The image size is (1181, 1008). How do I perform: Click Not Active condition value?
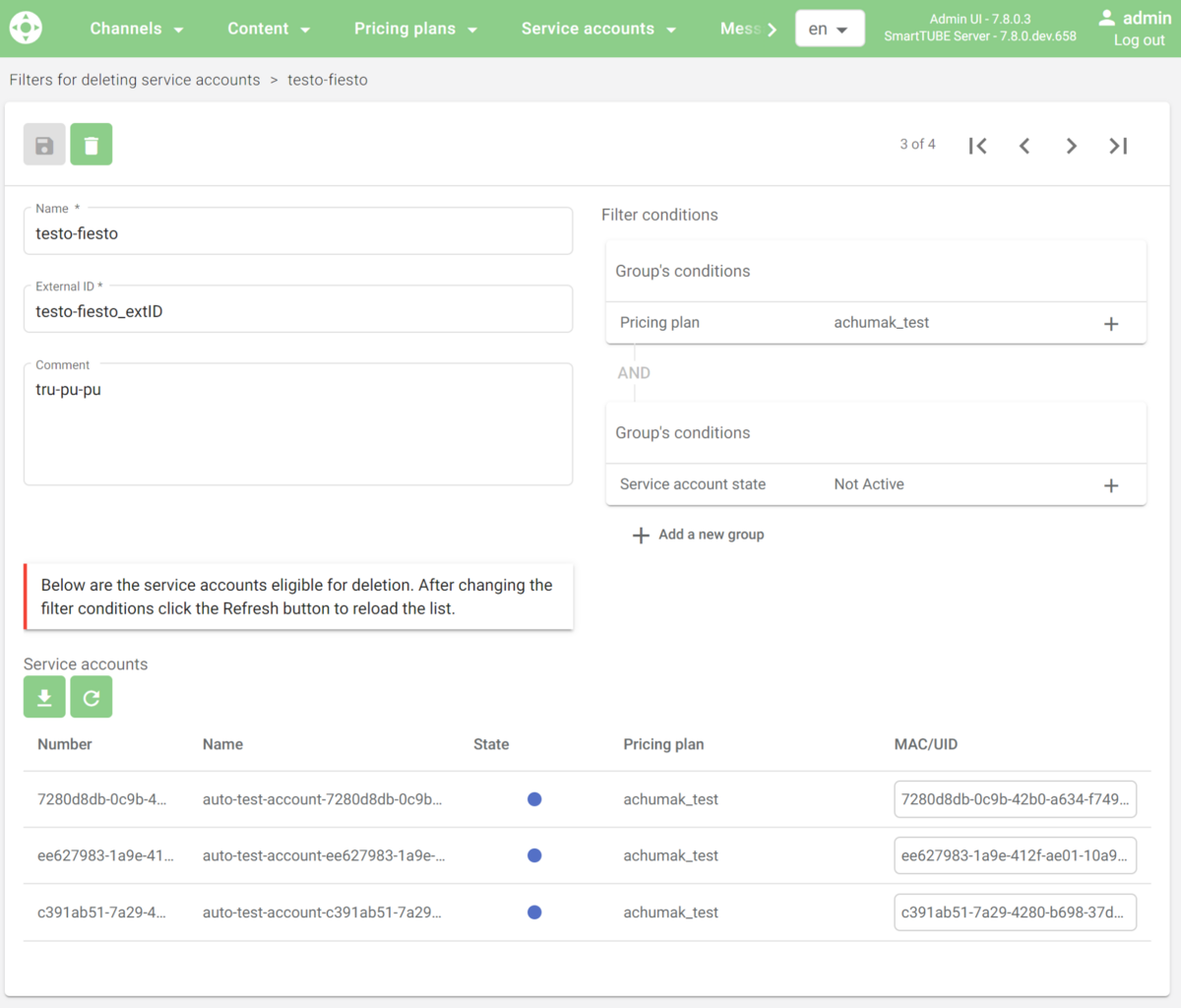869,484
